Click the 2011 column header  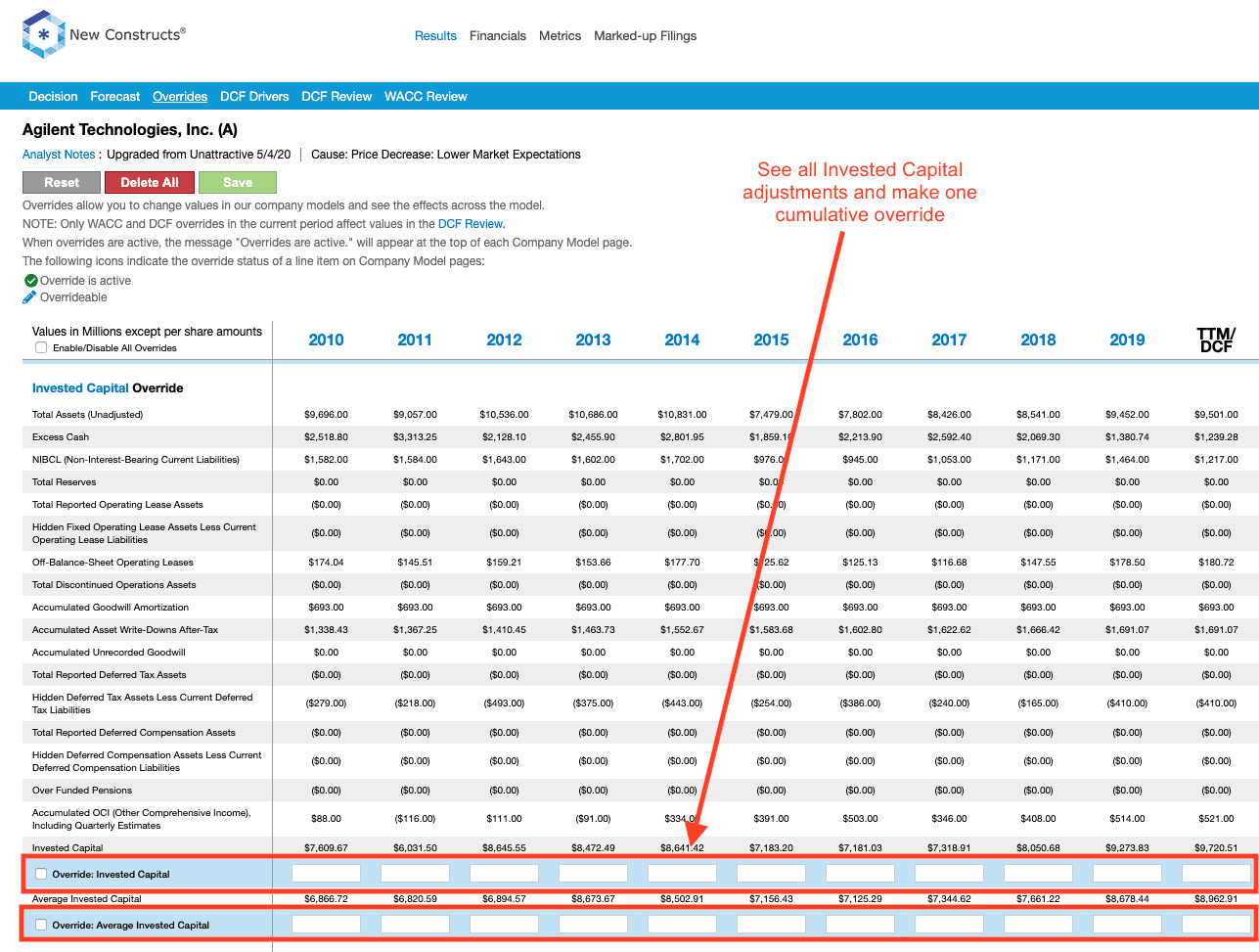click(415, 340)
